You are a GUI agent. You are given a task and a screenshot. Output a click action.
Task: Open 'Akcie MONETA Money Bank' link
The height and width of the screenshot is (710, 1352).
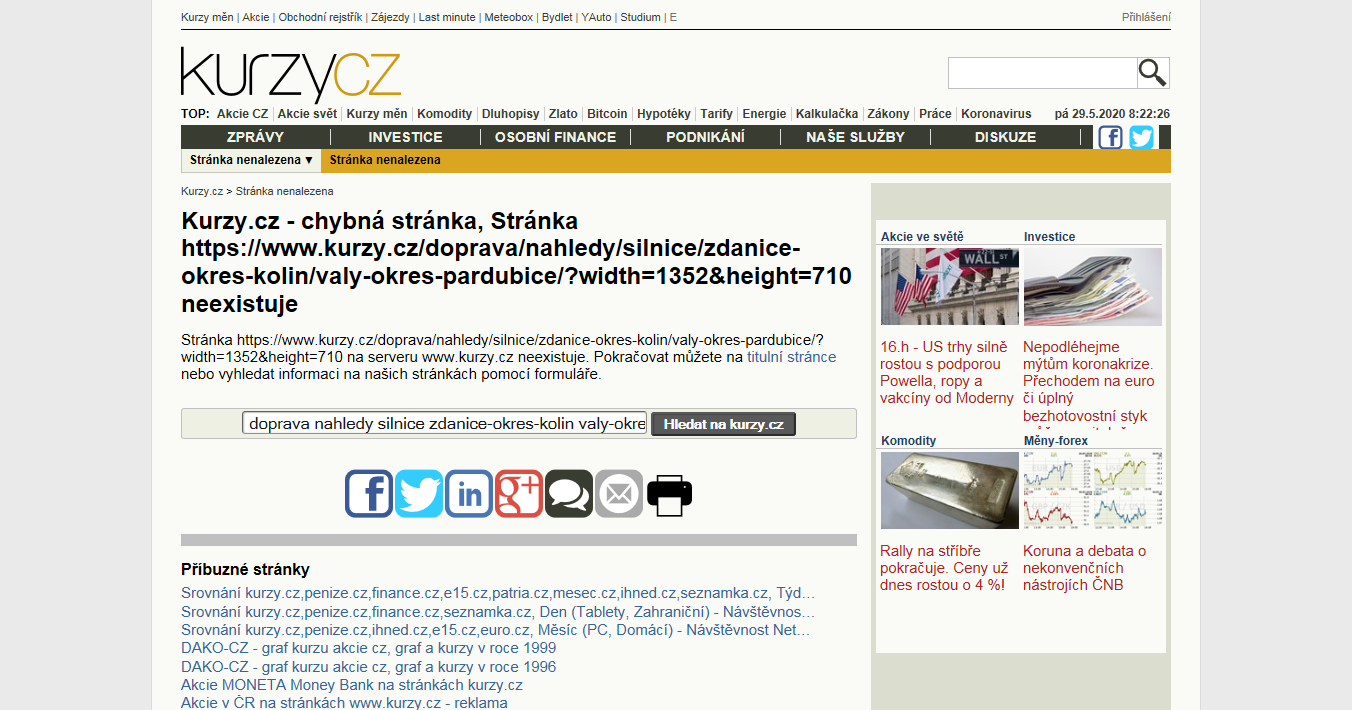[352, 685]
